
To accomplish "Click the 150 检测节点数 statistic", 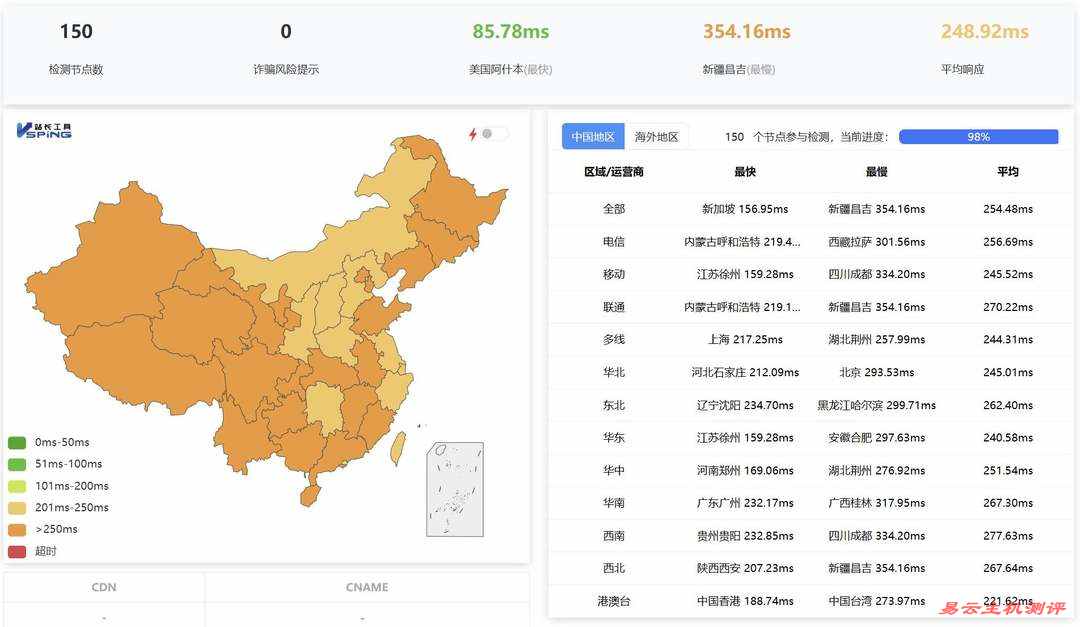I will pos(76,32).
